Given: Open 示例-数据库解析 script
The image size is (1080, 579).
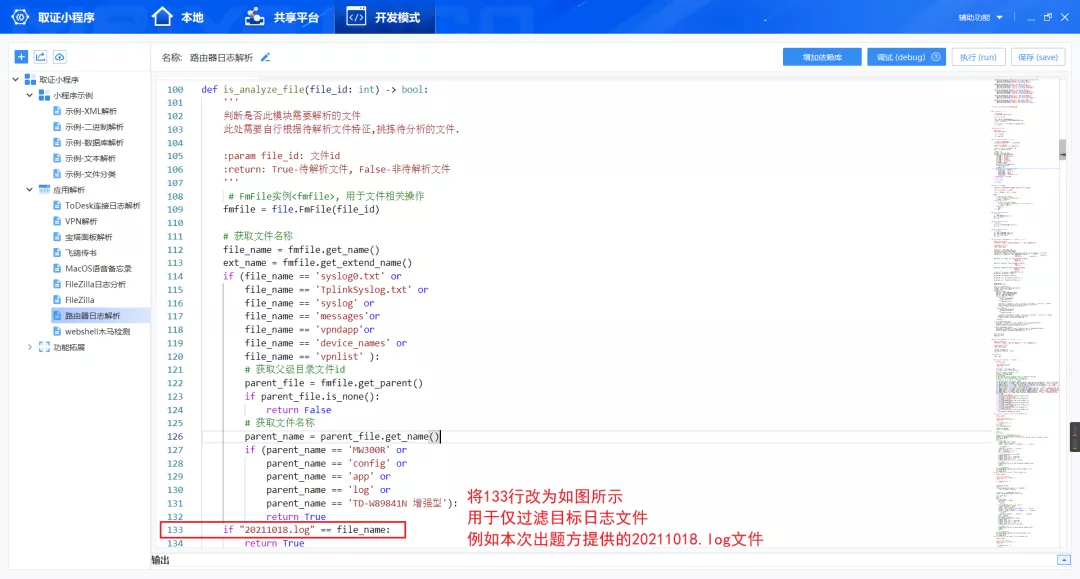Looking at the screenshot, I should [x=94, y=143].
